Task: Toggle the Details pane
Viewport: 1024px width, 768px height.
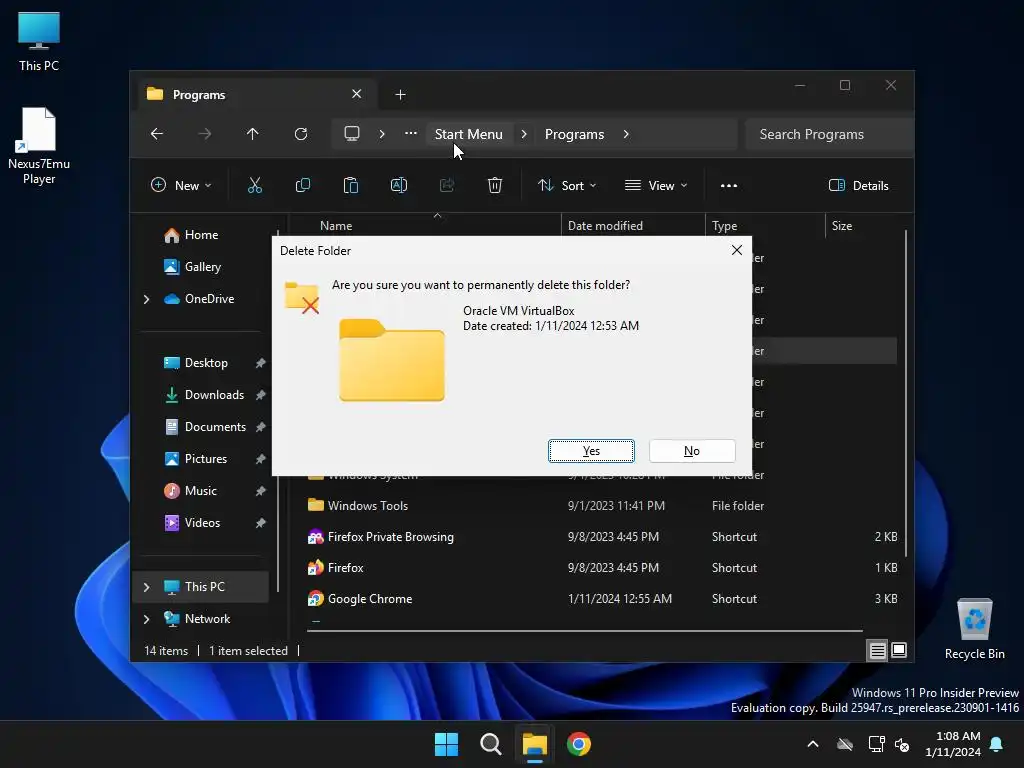Action: (858, 185)
